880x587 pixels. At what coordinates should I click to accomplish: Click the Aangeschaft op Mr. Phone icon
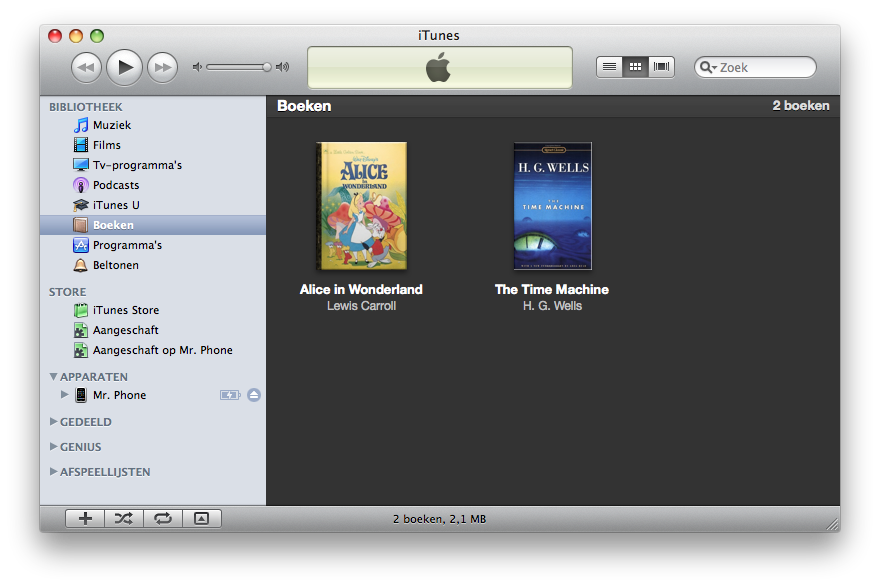[x=81, y=350]
